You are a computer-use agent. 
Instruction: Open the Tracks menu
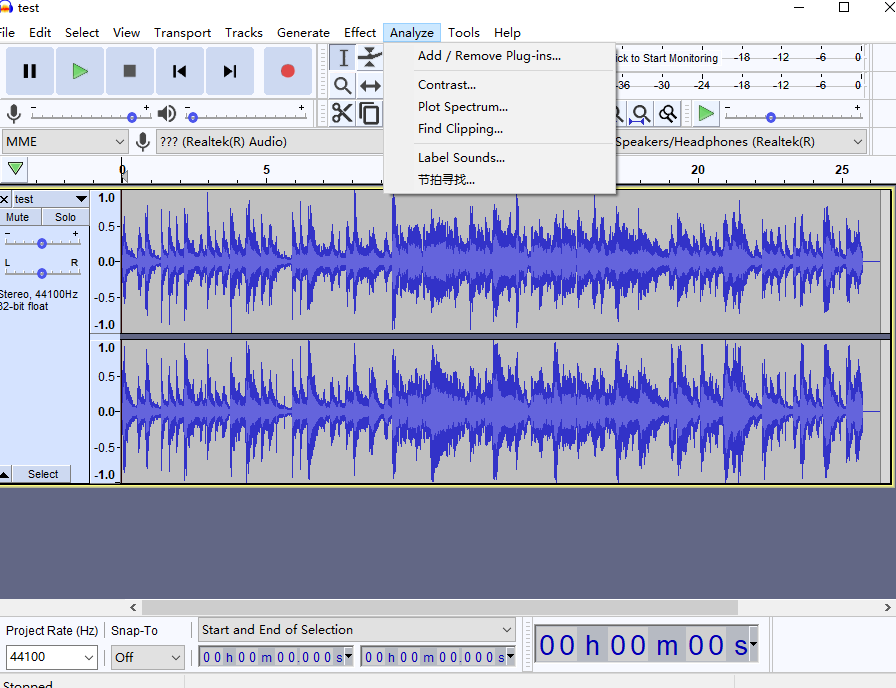click(x=243, y=33)
